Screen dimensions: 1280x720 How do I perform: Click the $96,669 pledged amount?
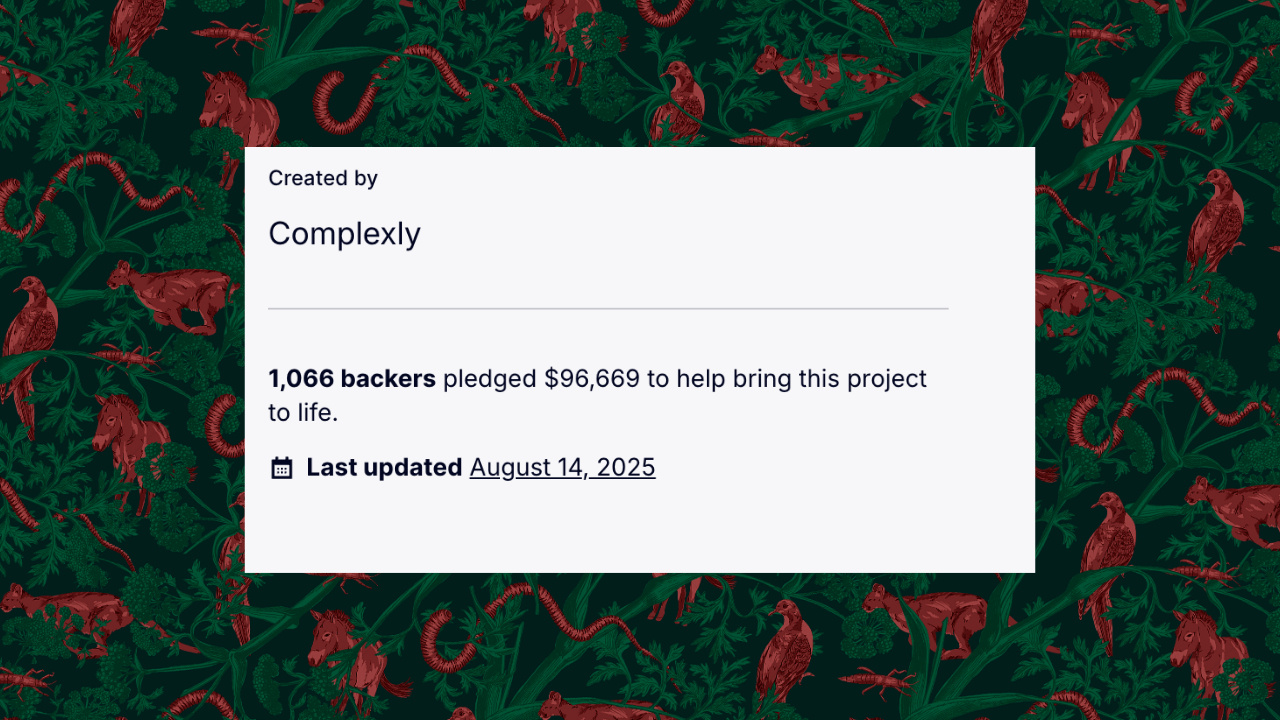click(x=591, y=379)
